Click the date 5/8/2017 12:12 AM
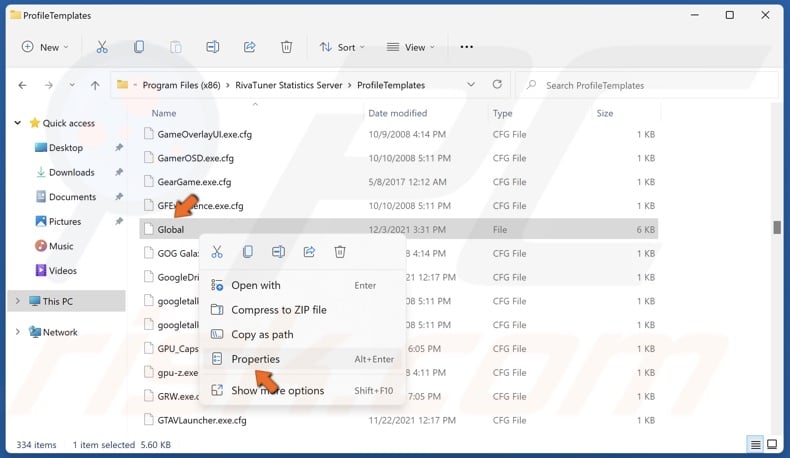The height and width of the screenshot is (458, 790). pyautogui.click(x=407, y=181)
